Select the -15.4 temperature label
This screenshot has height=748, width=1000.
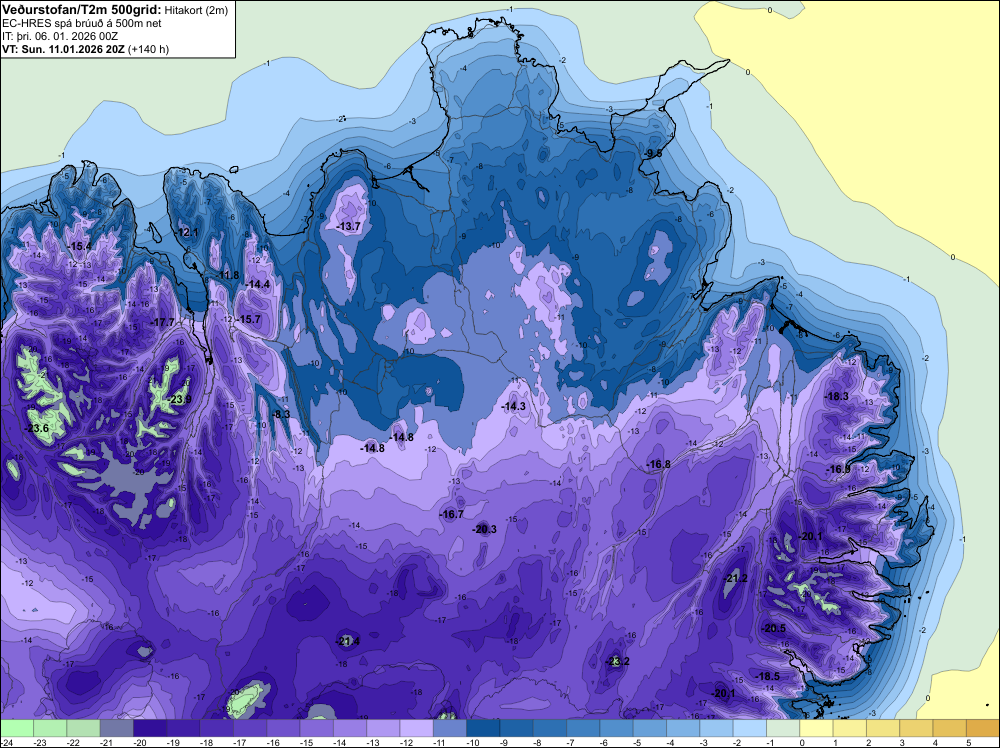pos(79,246)
